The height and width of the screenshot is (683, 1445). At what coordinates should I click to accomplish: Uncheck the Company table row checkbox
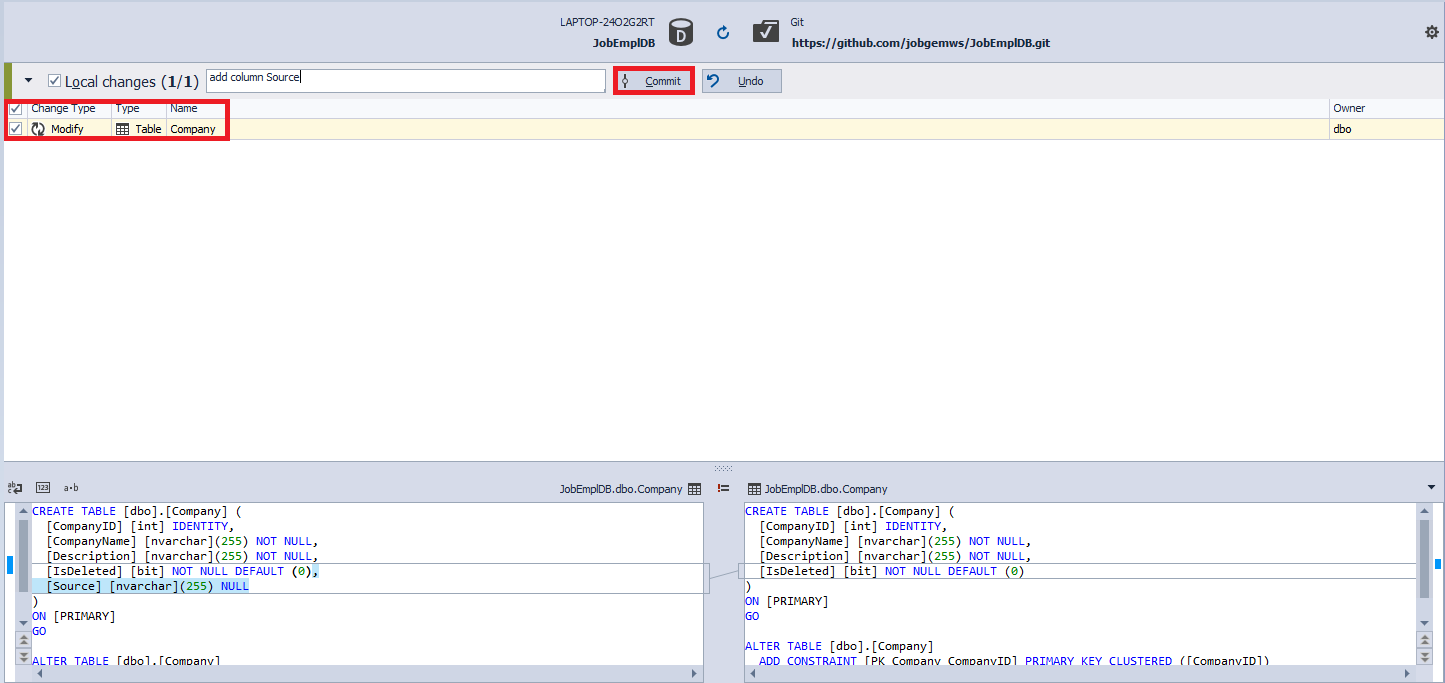tap(16, 128)
